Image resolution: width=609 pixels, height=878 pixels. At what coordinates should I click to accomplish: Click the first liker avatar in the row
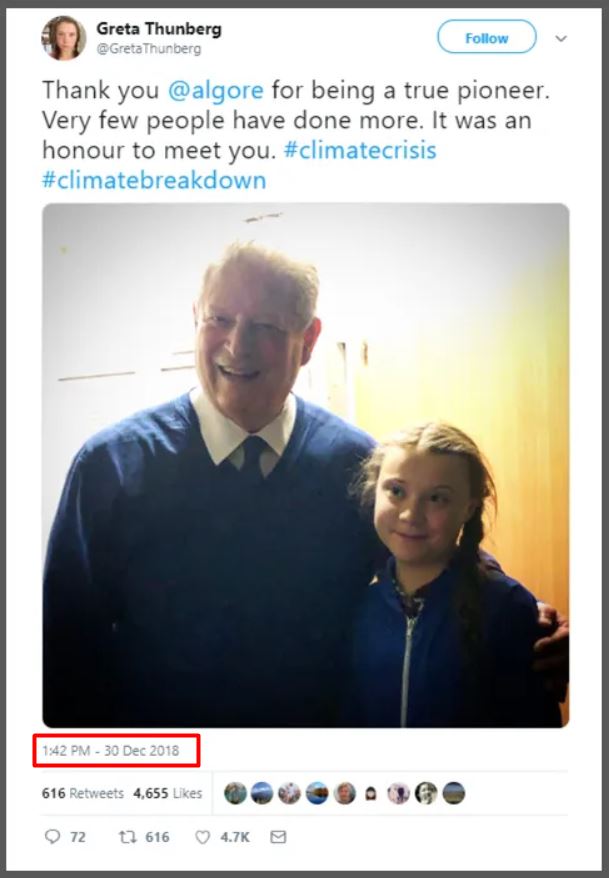235,793
